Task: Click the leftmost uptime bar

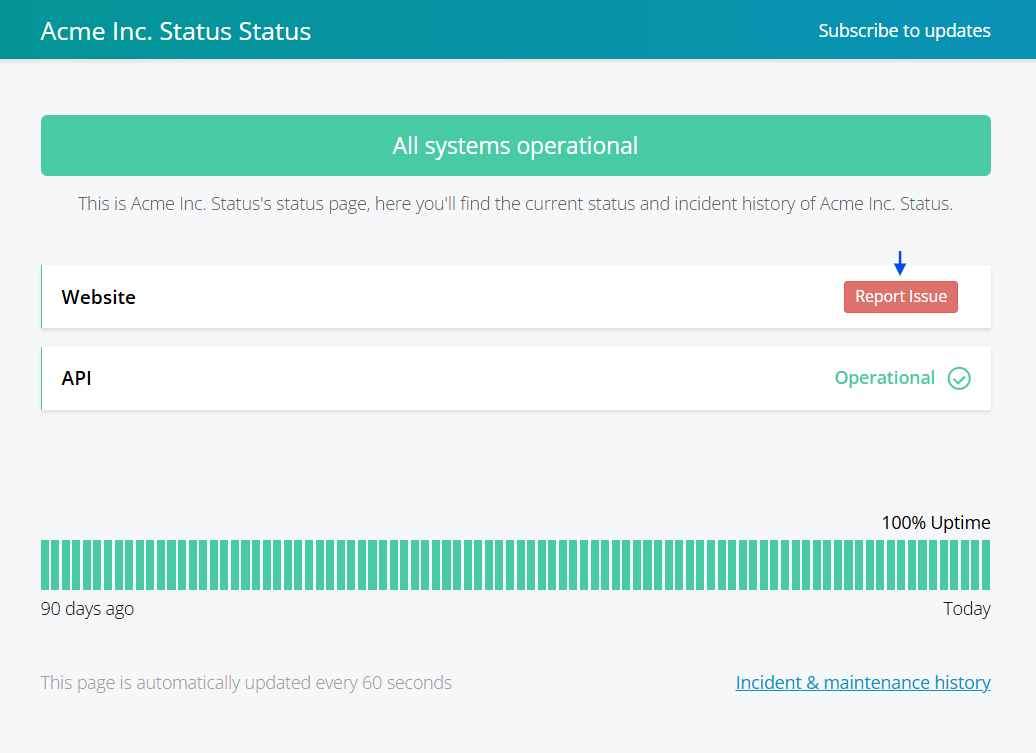Action: (45, 565)
